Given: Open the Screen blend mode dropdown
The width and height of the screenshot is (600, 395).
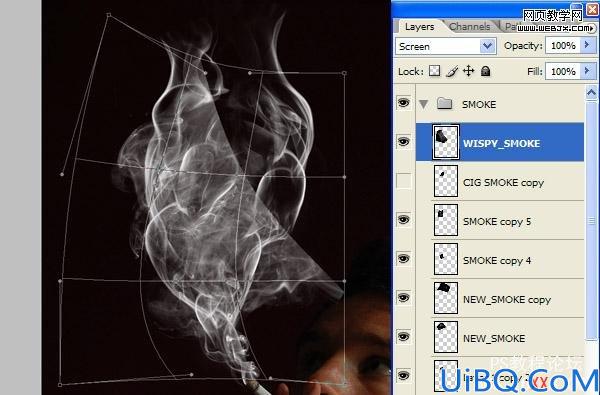Looking at the screenshot, I should 487,46.
